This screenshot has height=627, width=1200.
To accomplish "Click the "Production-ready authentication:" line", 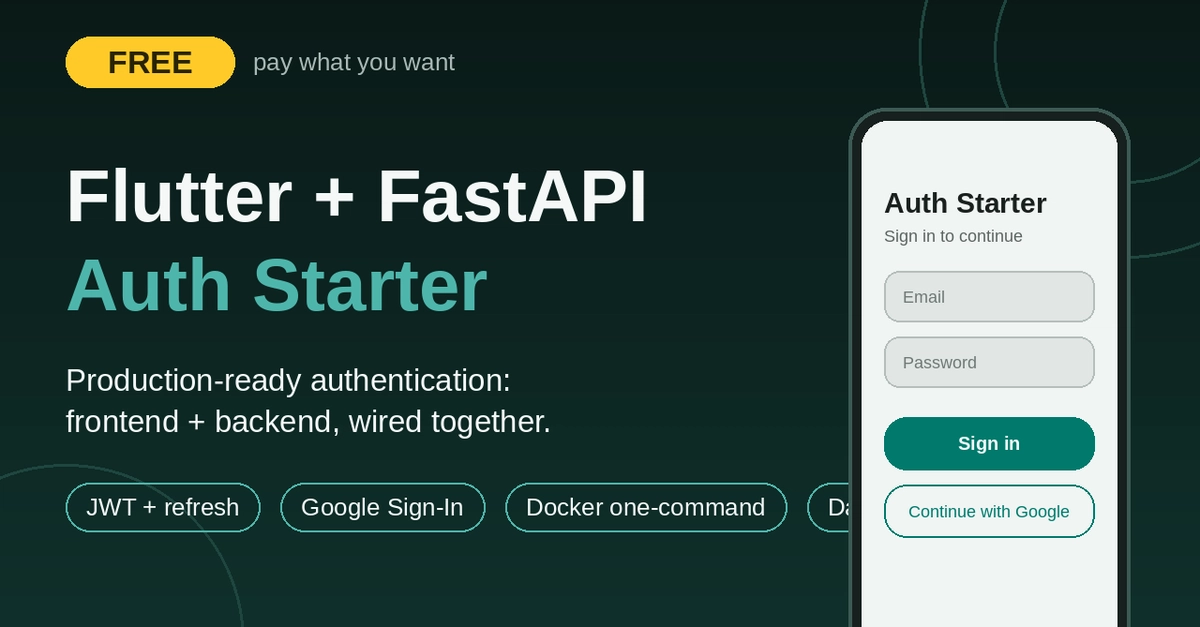I will pos(288,381).
